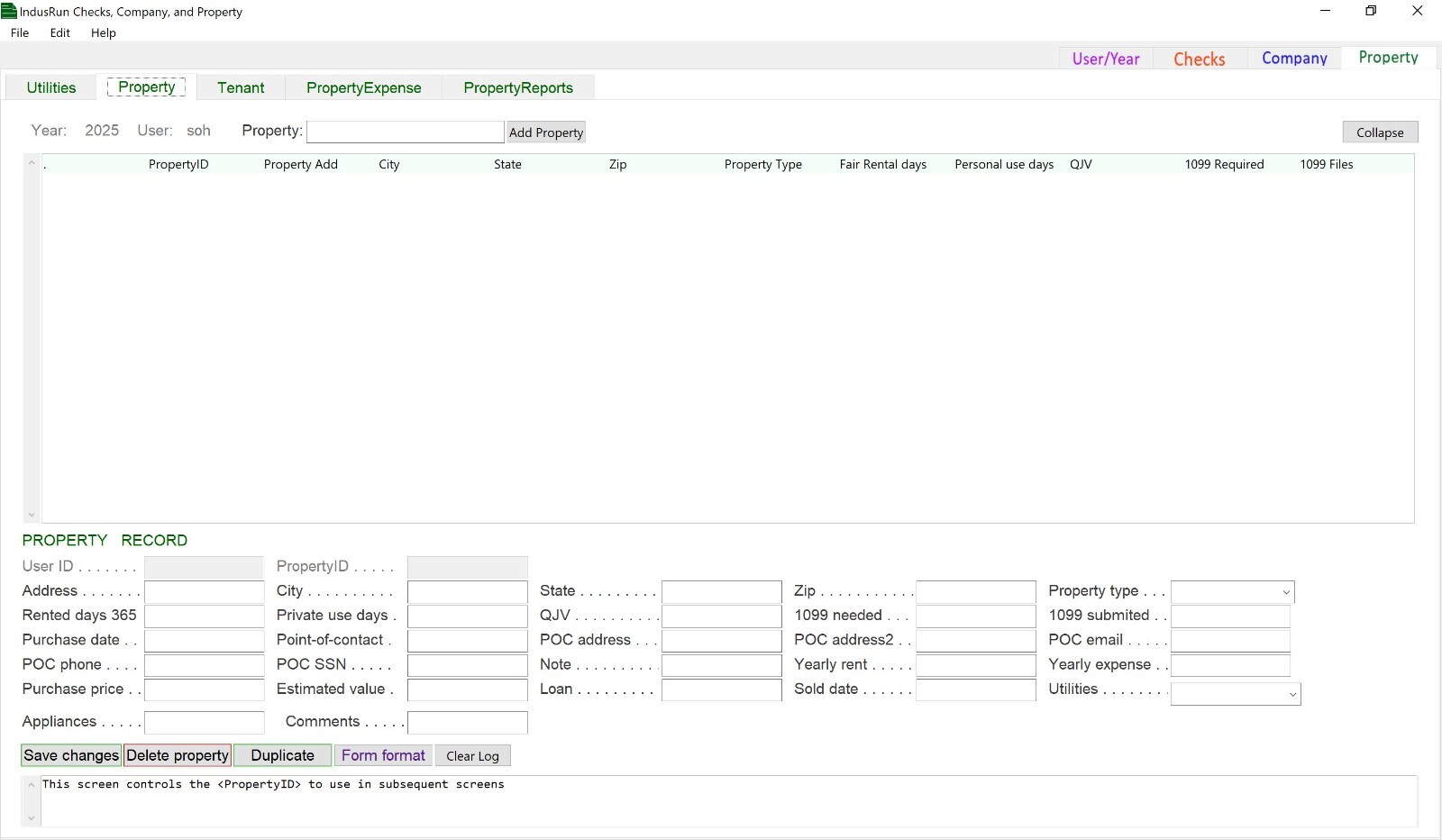
Task: Click the 1099 needed input field
Action: pyautogui.click(x=976, y=616)
